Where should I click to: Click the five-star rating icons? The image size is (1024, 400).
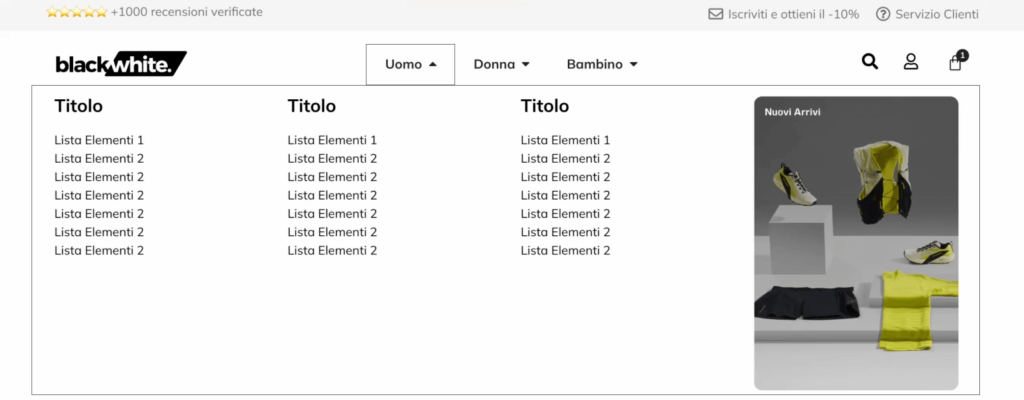click(x=76, y=13)
